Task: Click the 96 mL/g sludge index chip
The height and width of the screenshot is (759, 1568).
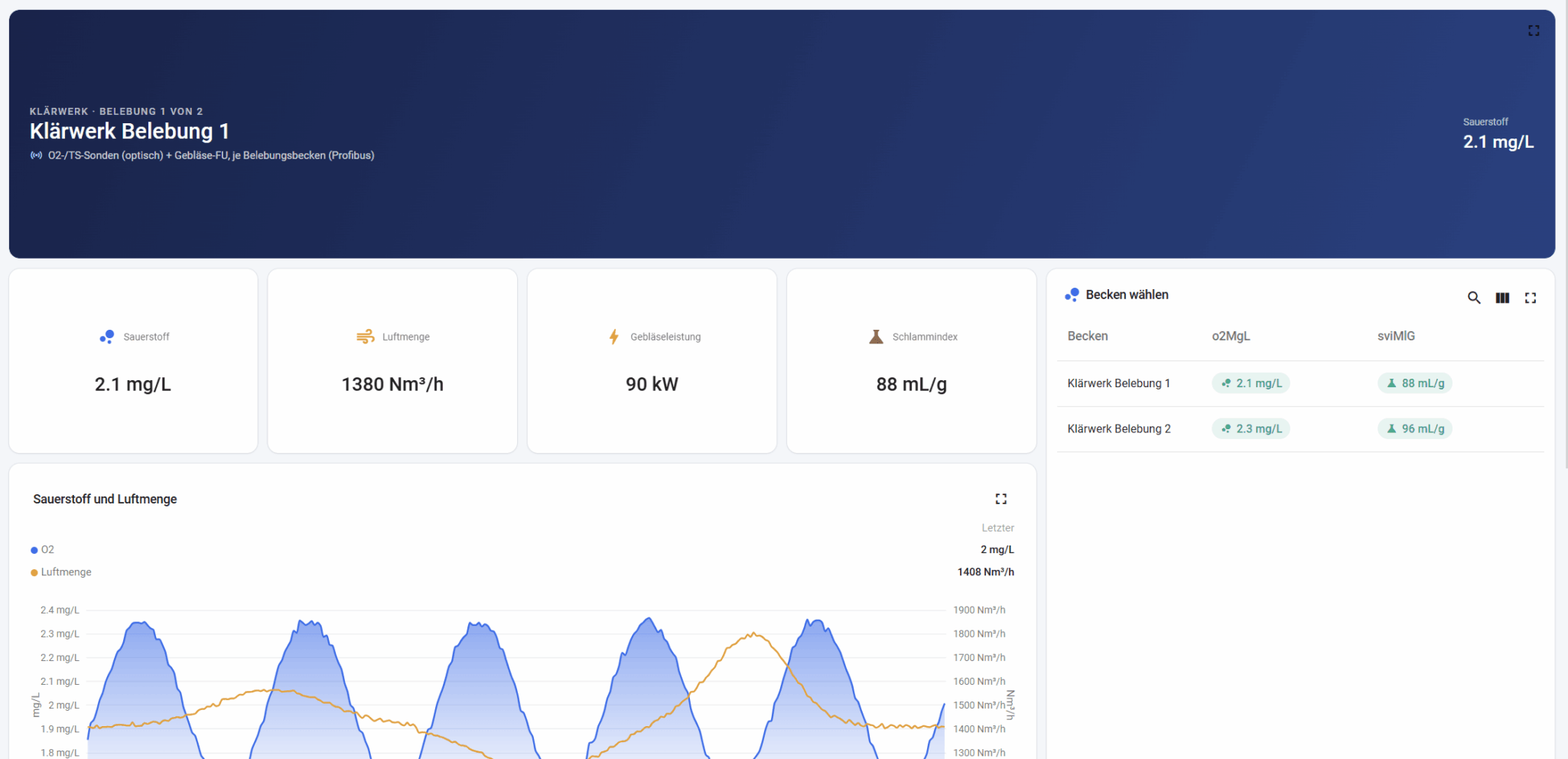Action: point(1414,428)
